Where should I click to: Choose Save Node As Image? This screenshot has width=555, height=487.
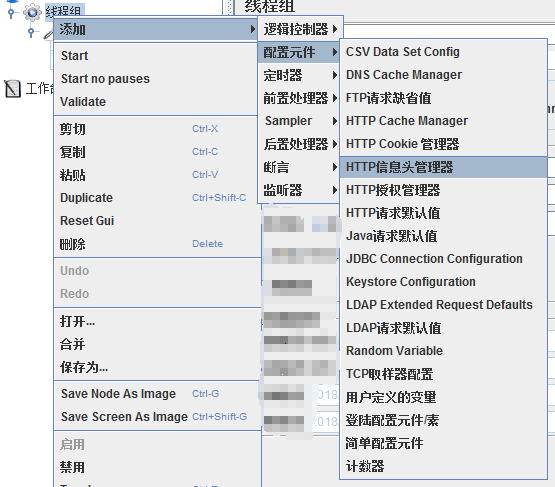click(157, 394)
